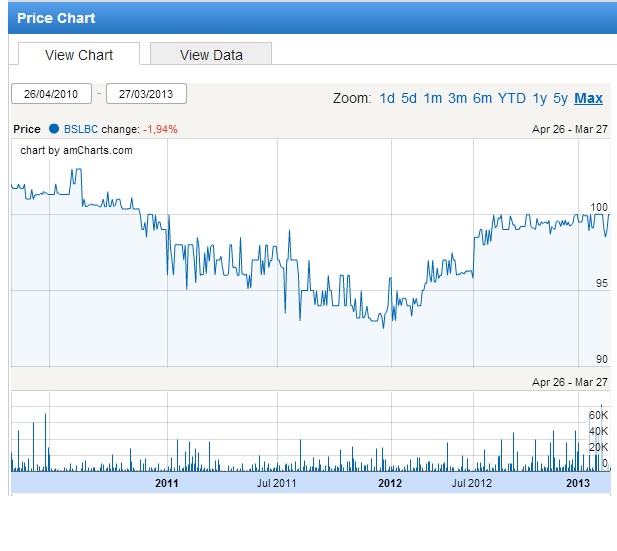Click the Price Chart header title
Image resolution: width=617 pixels, height=551 pixels.
[56, 18]
